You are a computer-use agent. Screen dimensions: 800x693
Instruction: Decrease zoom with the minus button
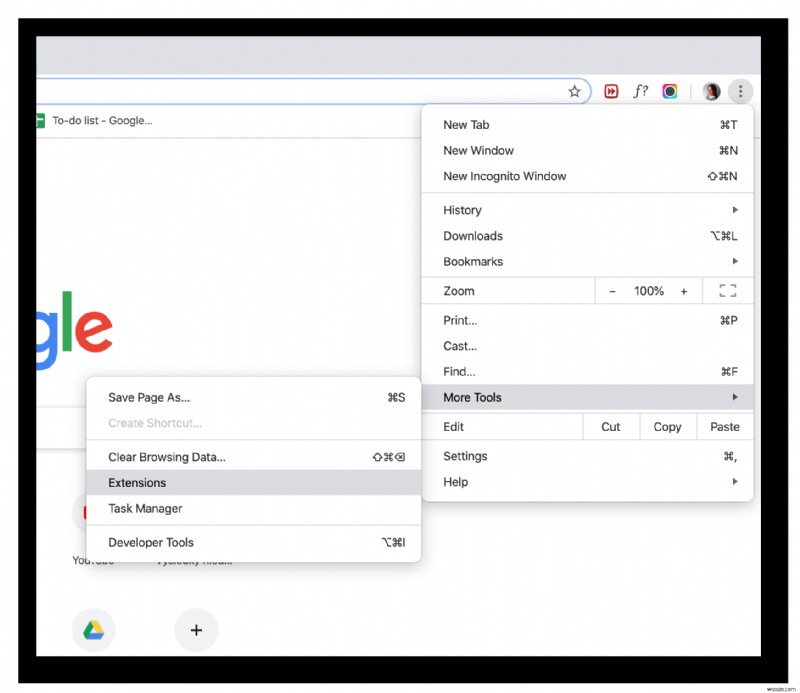(612, 291)
